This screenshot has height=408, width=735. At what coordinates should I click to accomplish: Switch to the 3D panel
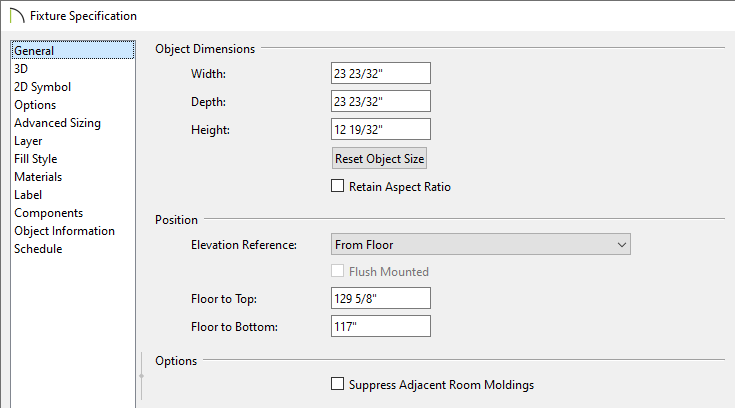[21, 68]
